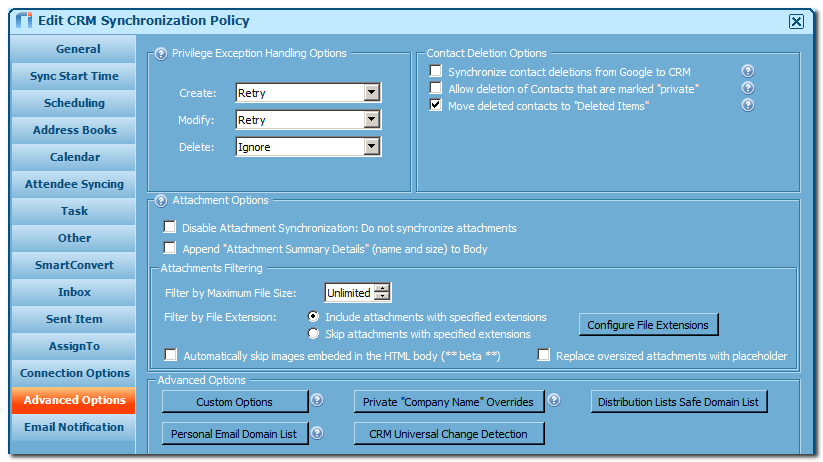Open the Attendee Syncing tab
This screenshot has height=462, width=823.
tap(73, 184)
